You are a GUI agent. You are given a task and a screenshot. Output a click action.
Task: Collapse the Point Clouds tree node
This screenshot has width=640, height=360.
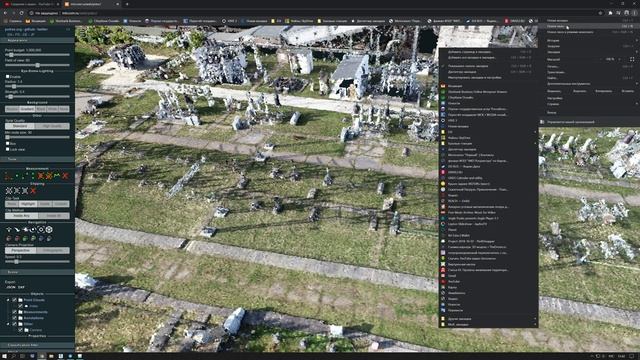pos(8,300)
